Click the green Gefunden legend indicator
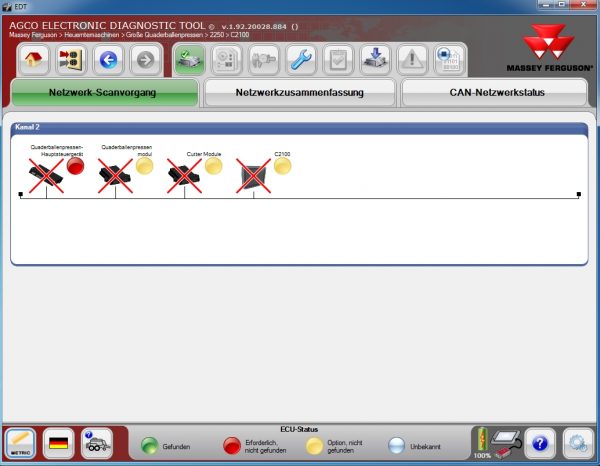 tap(150, 446)
